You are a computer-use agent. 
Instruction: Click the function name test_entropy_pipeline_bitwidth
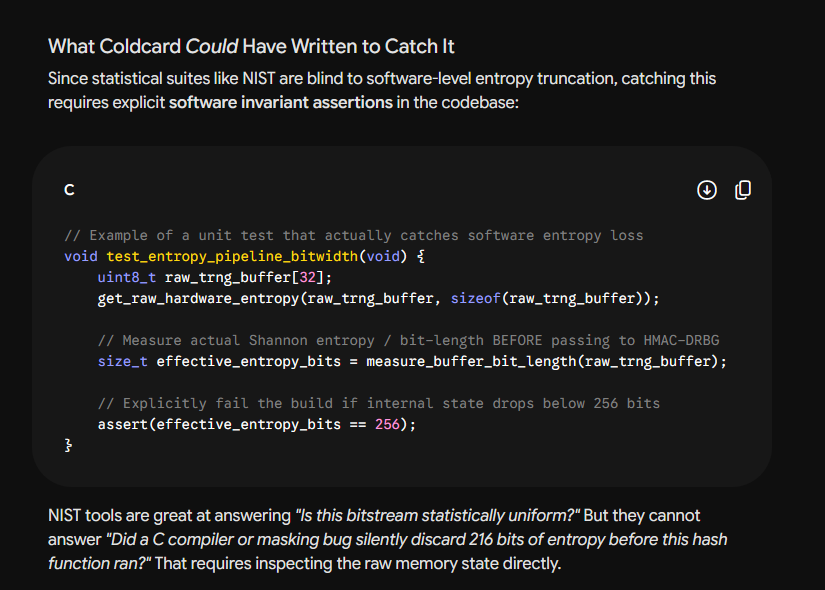tap(232, 256)
